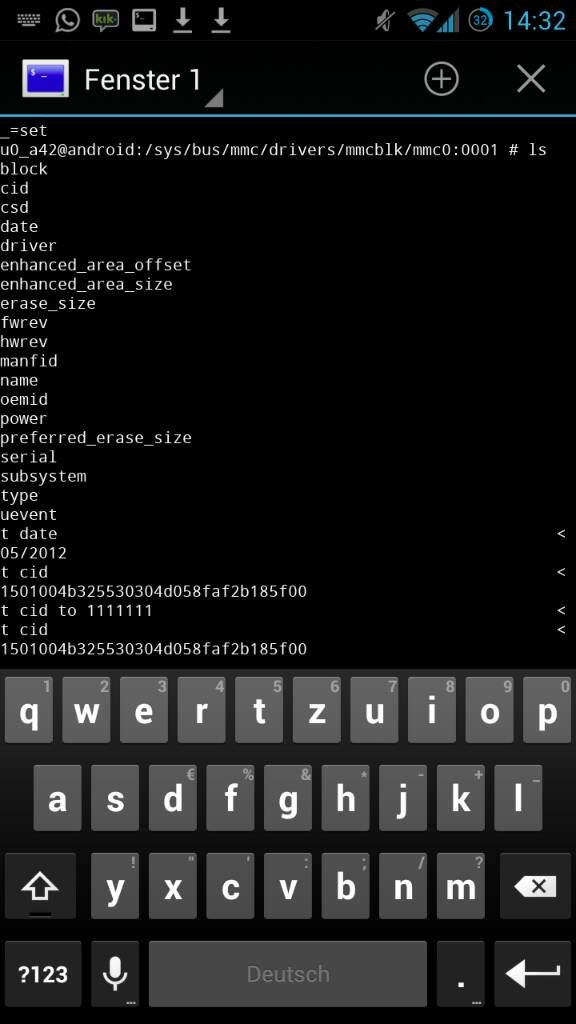
Task: Open Kik notification icon in status bar
Action: (105, 20)
